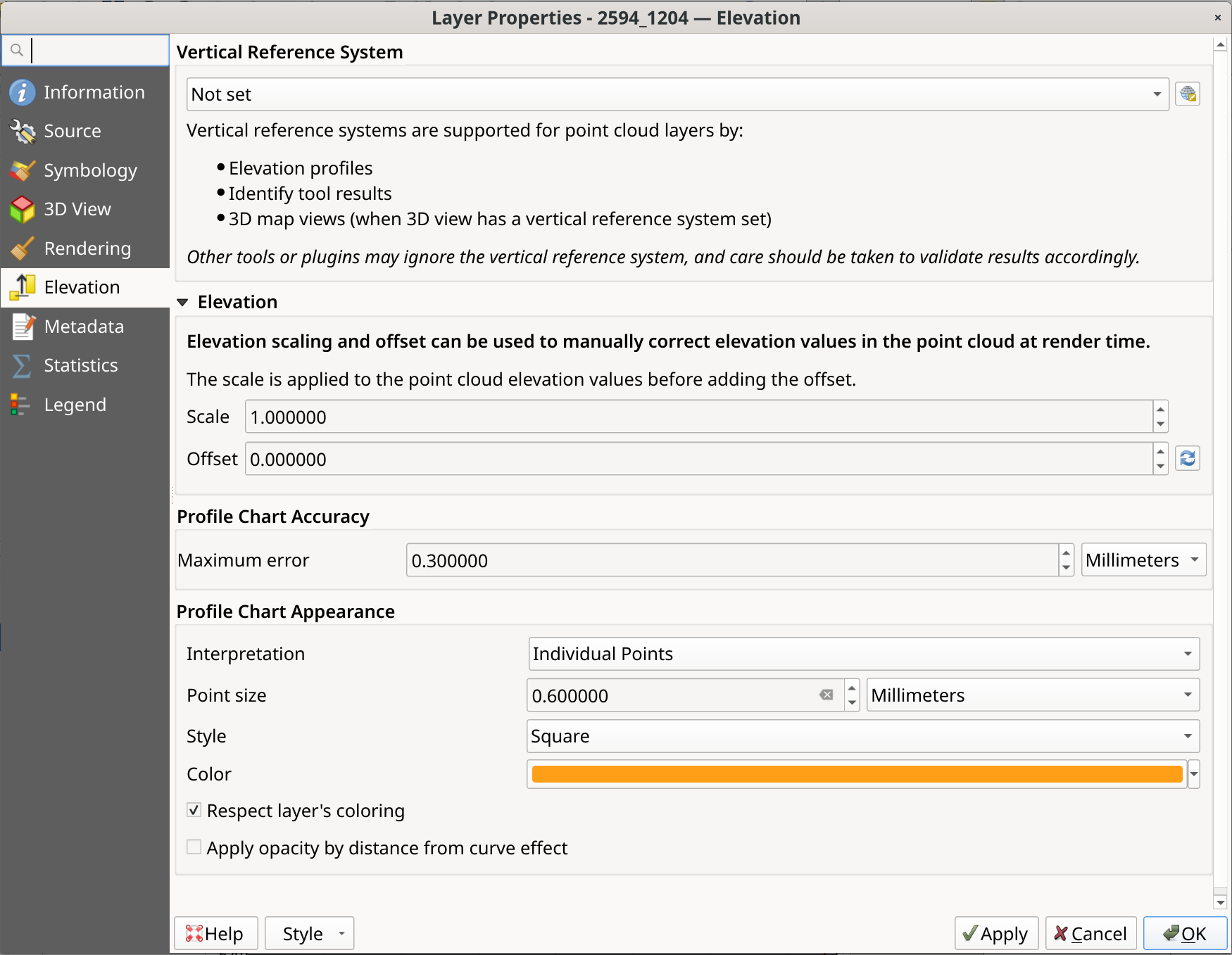The width and height of the screenshot is (1232, 955).
Task: Click the Rendering brush icon
Action: tap(22, 248)
